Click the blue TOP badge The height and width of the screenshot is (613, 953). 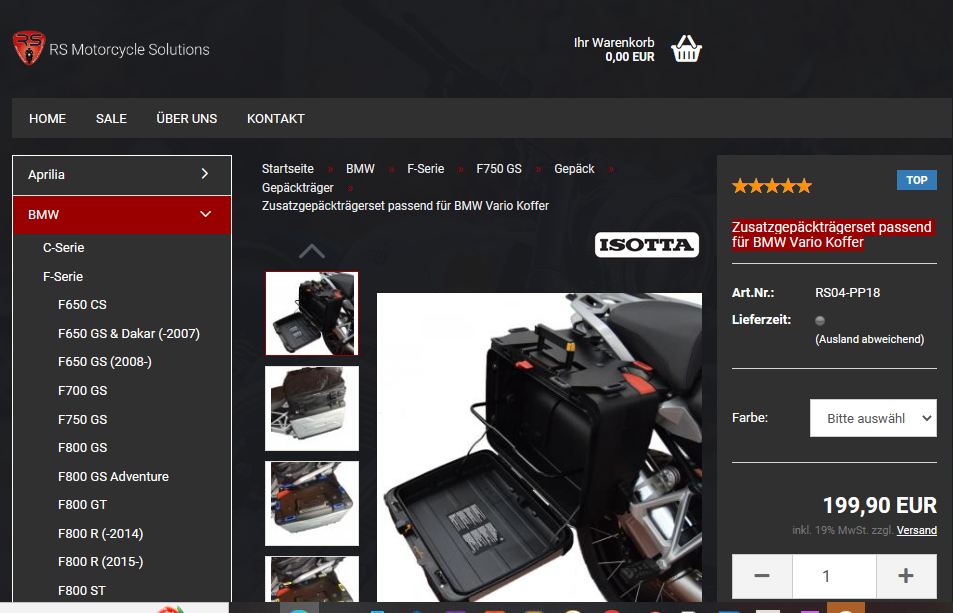pyautogui.click(x=916, y=180)
